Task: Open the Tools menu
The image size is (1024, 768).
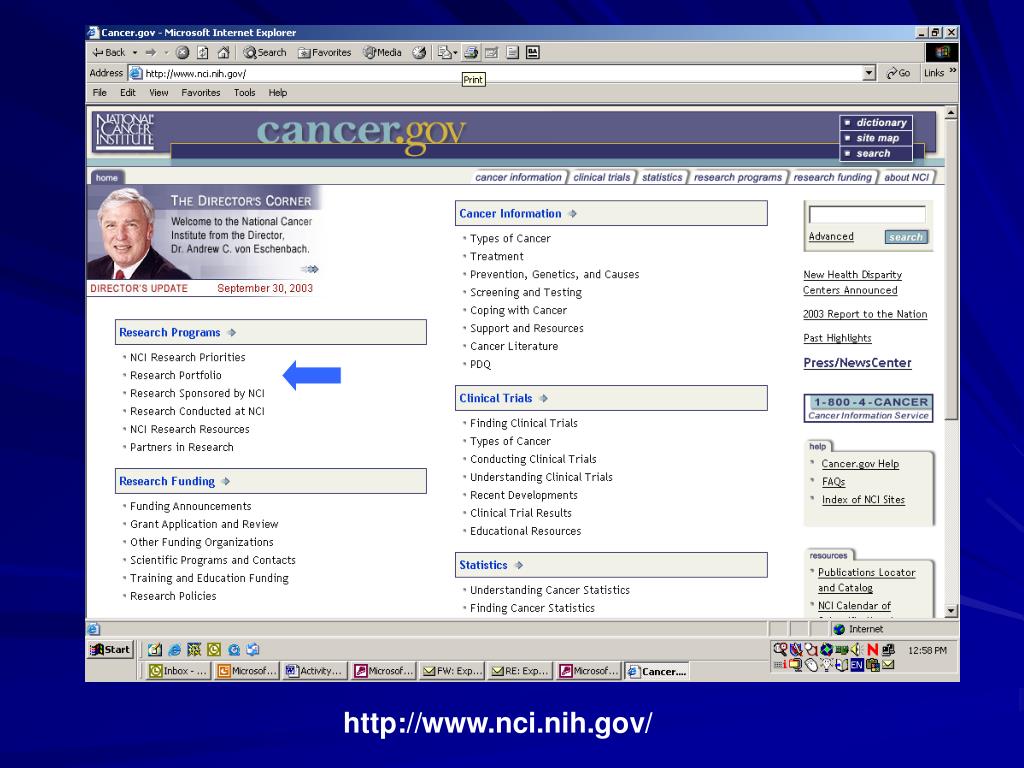Action: pyautogui.click(x=244, y=93)
